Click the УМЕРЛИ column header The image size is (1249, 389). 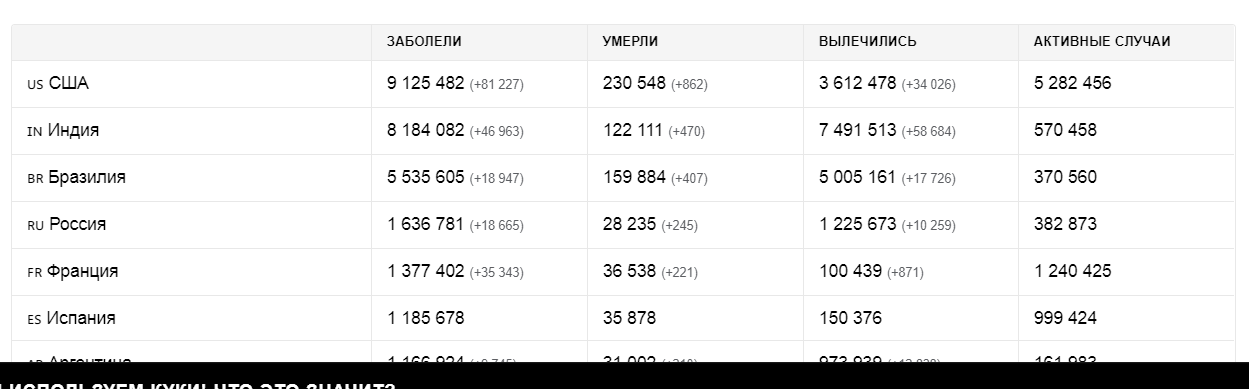click(630, 42)
